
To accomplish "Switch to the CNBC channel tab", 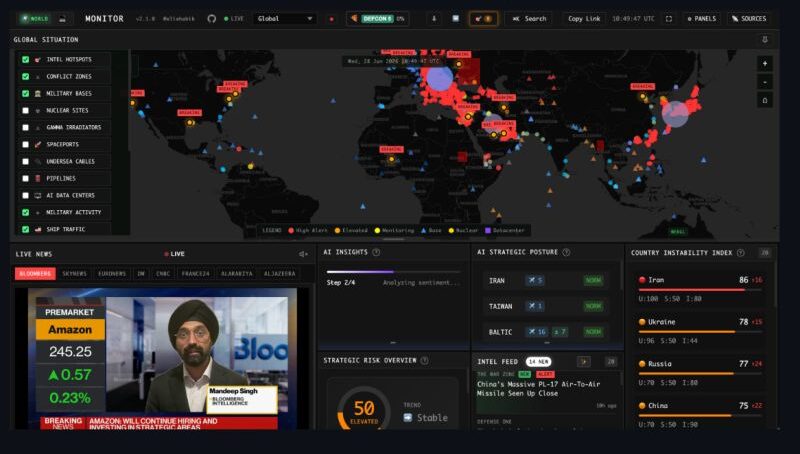I will coord(163,274).
